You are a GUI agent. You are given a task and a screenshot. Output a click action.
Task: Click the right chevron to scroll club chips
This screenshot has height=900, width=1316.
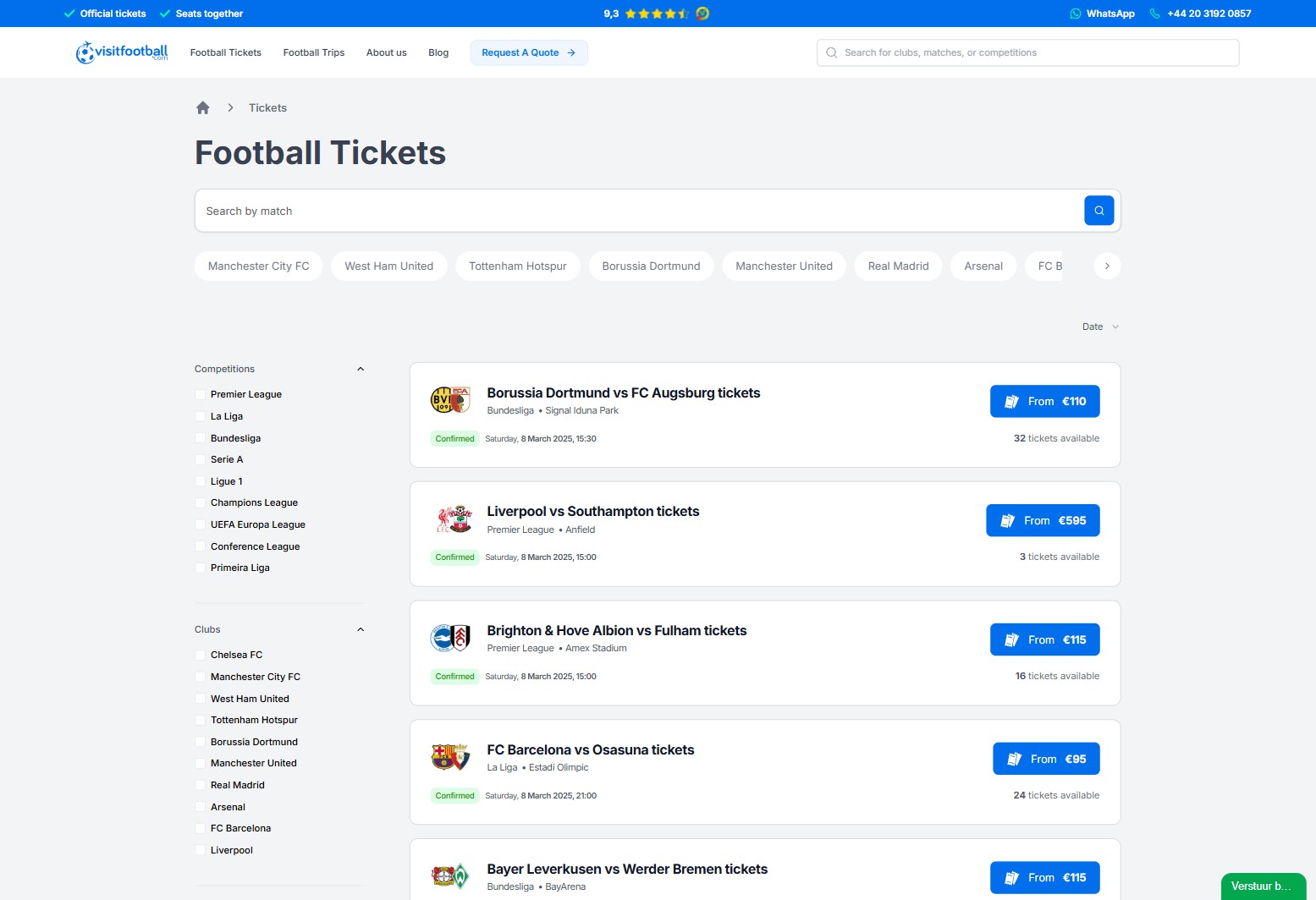(1107, 266)
